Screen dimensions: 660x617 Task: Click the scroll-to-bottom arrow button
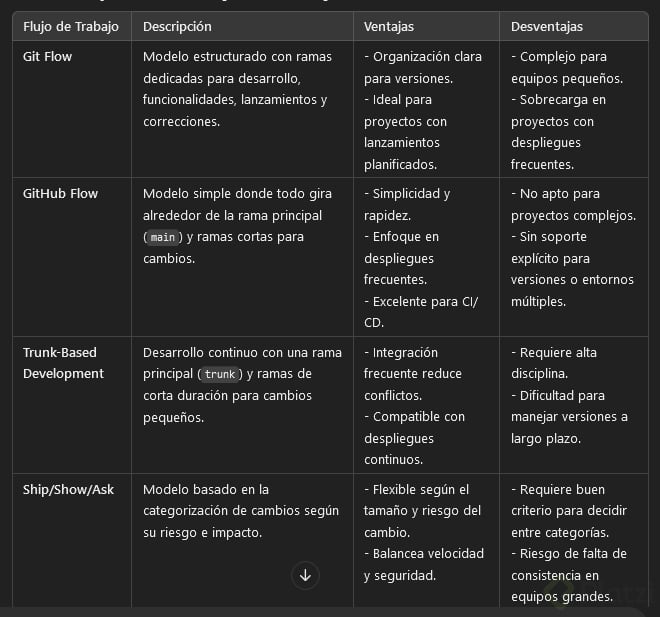point(305,575)
